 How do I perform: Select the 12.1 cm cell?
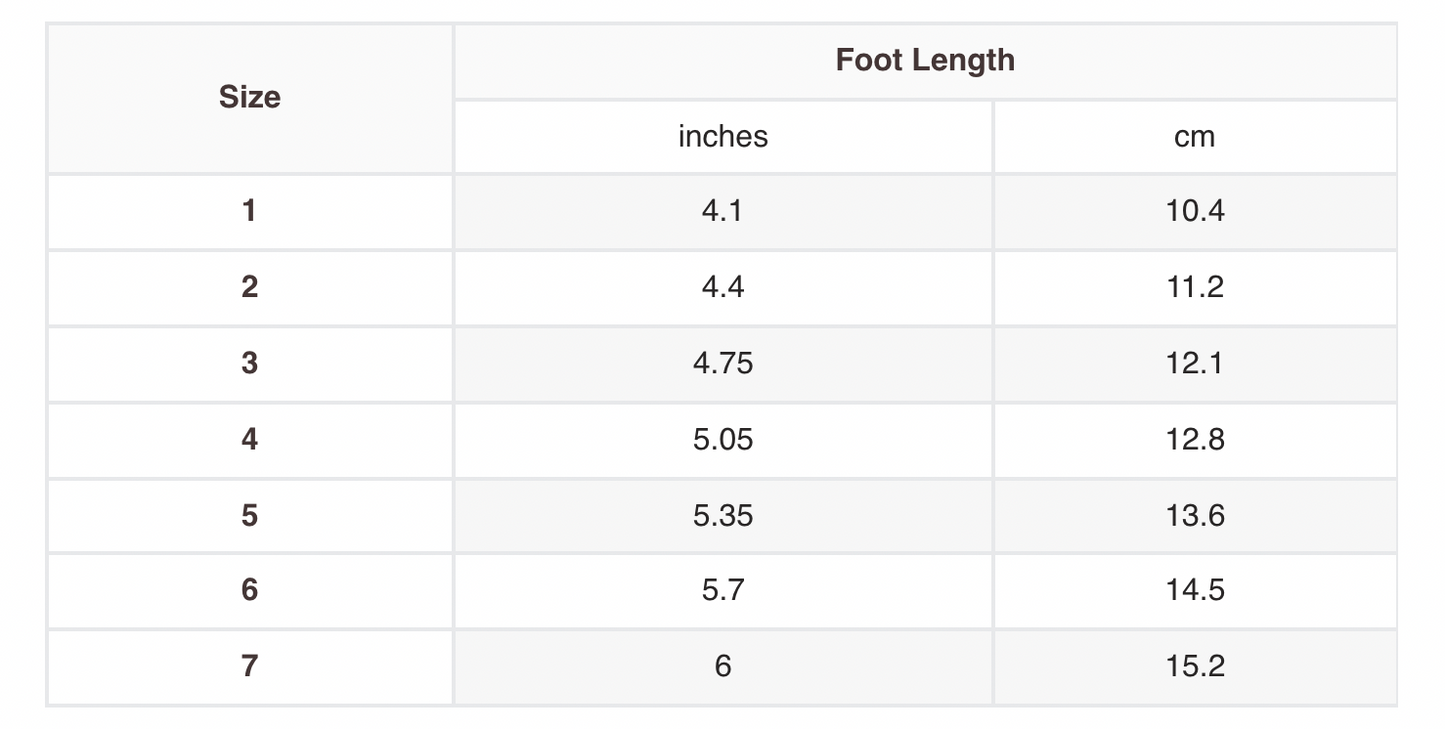pyautogui.click(x=1195, y=363)
